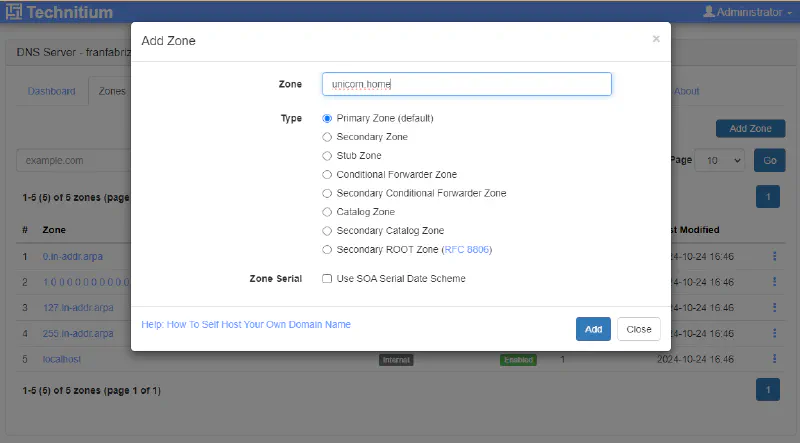Open the RFC 8806 link
The width and height of the screenshot is (800, 443).
[466, 250]
